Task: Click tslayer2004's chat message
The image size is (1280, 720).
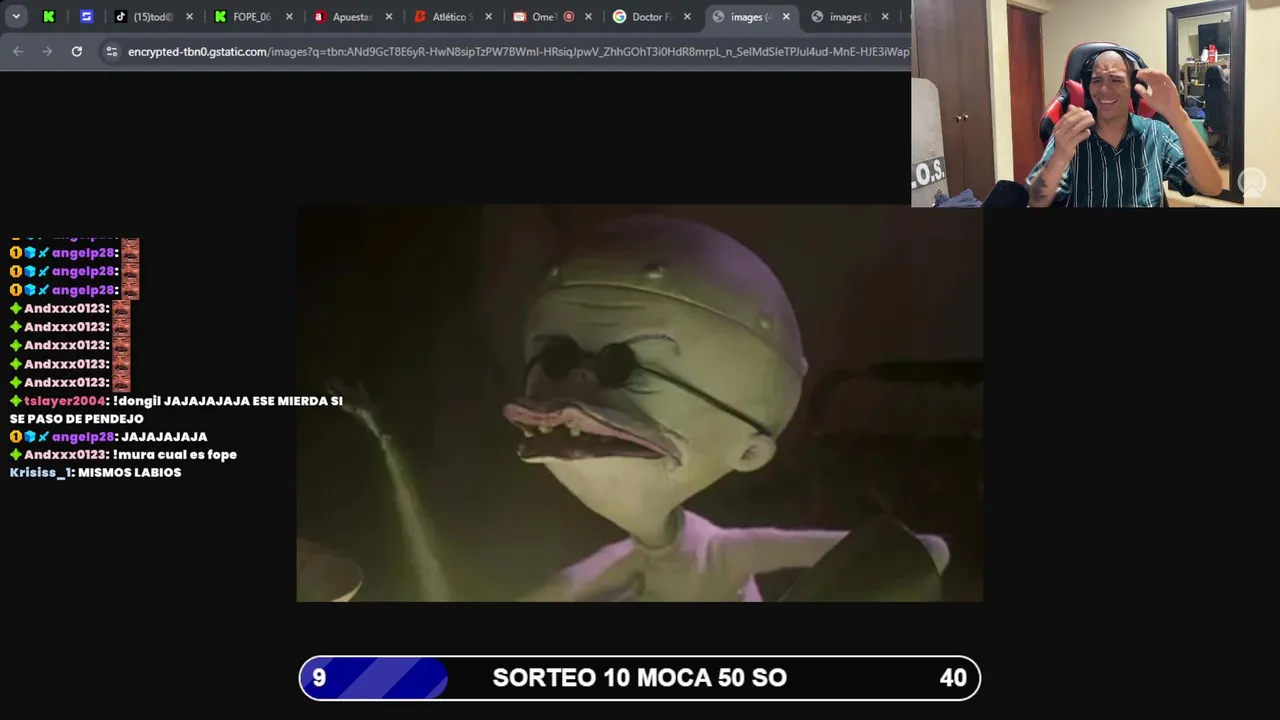Action: (x=176, y=410)
